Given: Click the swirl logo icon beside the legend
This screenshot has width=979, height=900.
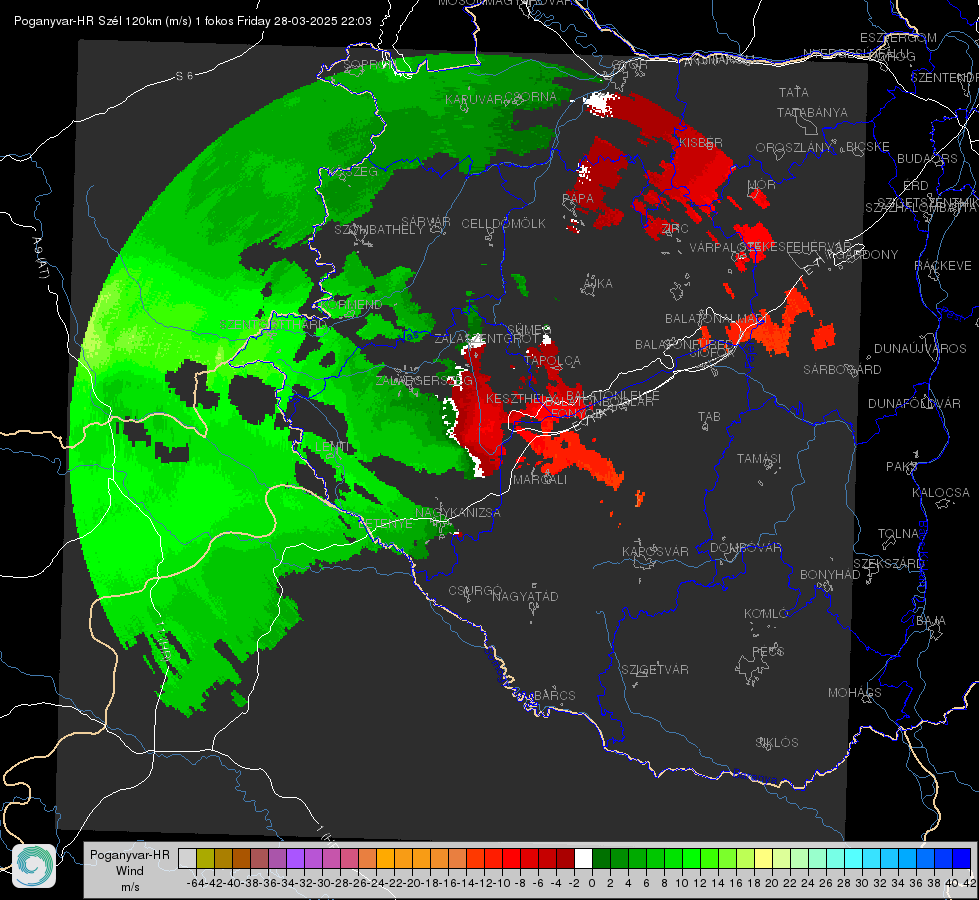Looking at the screenshot, I should (34, 866).
